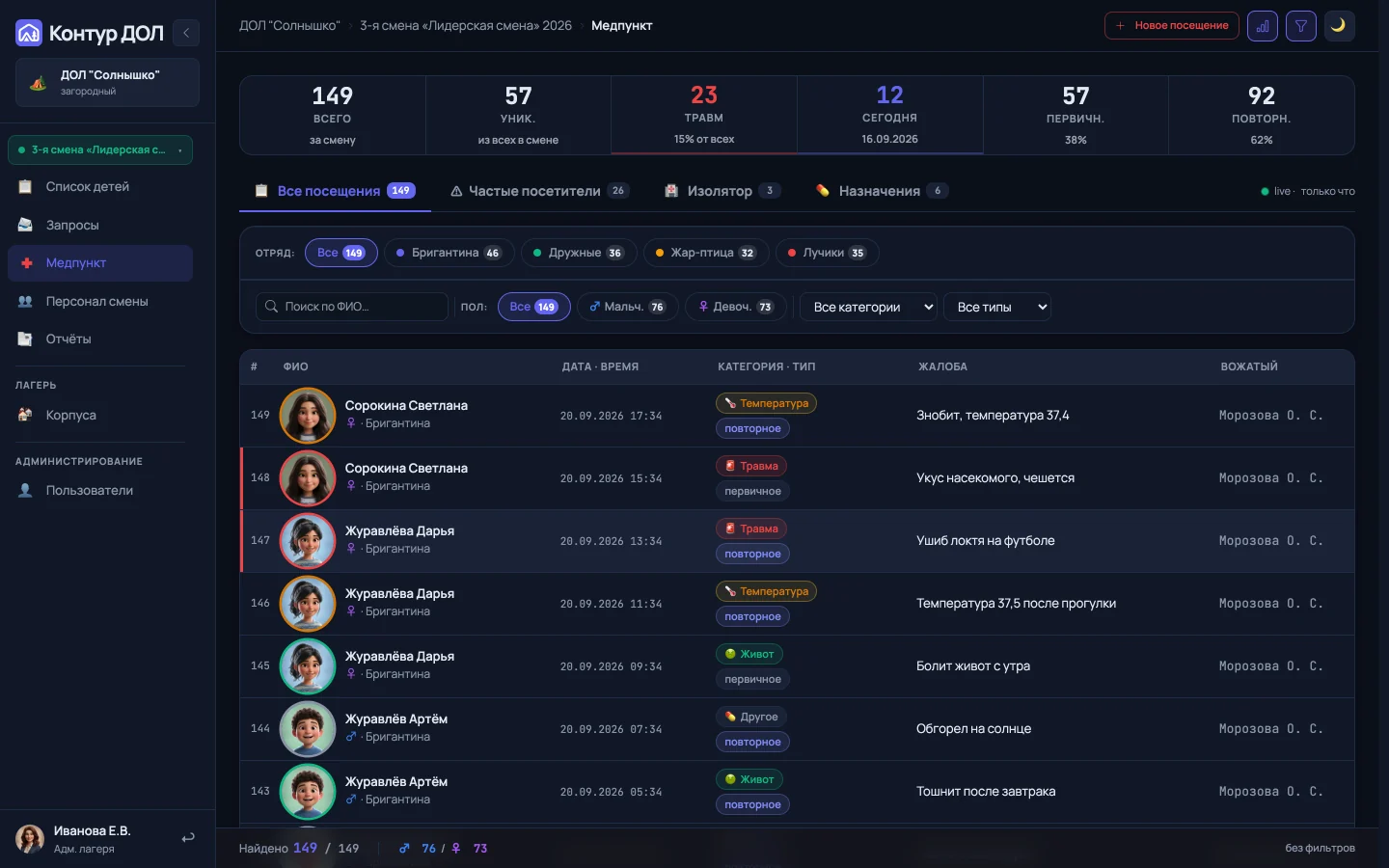Open the ДОЛ "Солнышко" camp switcher card
This screenshot has height=868, width=1389.
coord(107,82)
